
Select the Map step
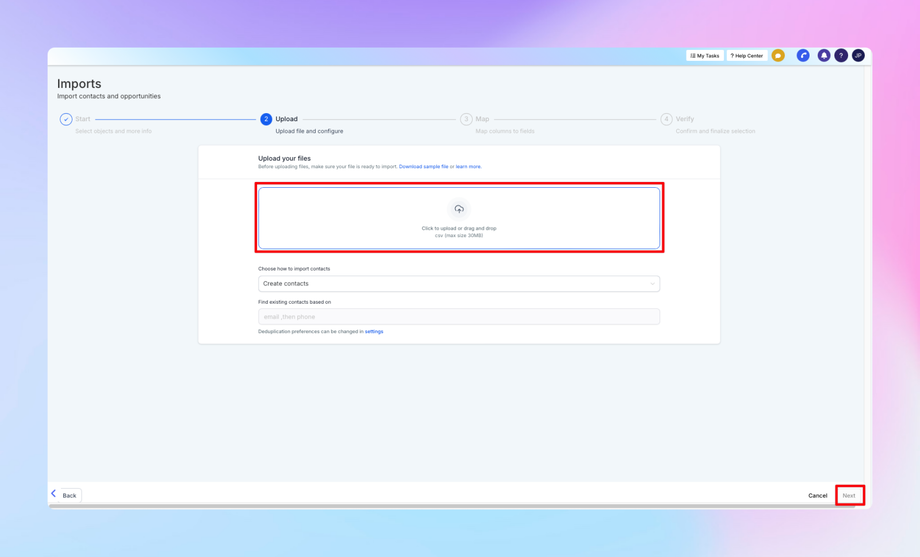click(x=482, y=119)
